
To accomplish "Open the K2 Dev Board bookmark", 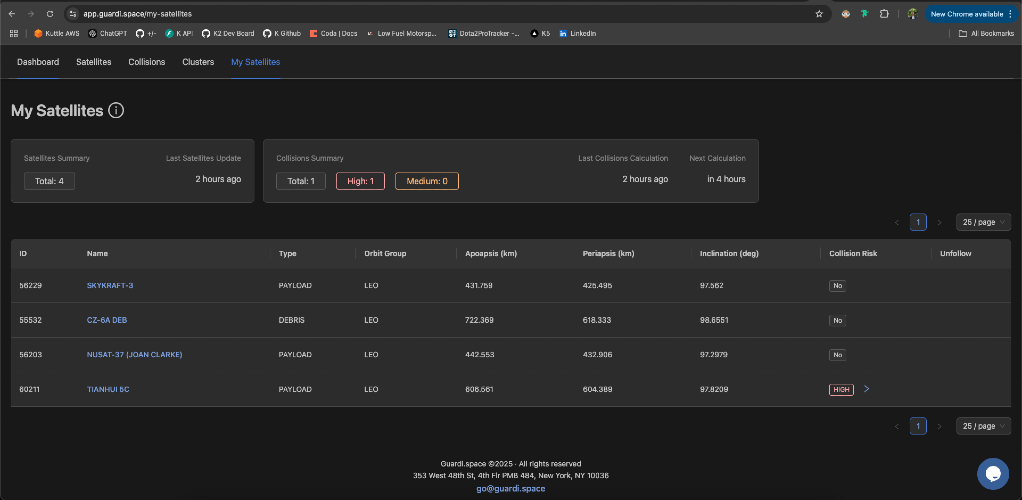I will (x=228, y=33).
